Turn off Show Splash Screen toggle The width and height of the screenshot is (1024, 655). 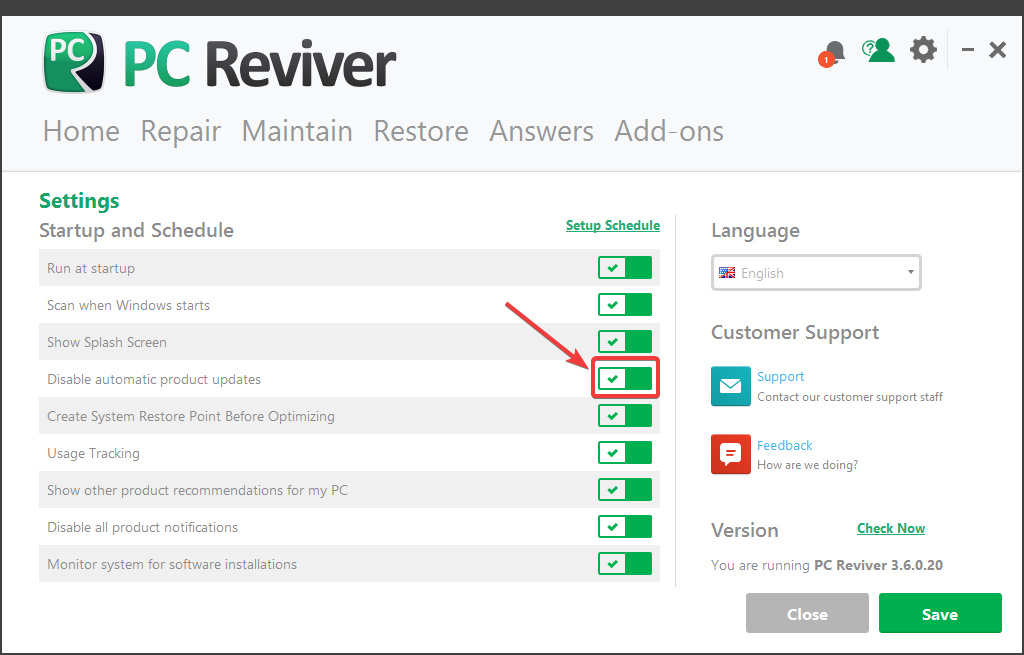tap(625, 342)
